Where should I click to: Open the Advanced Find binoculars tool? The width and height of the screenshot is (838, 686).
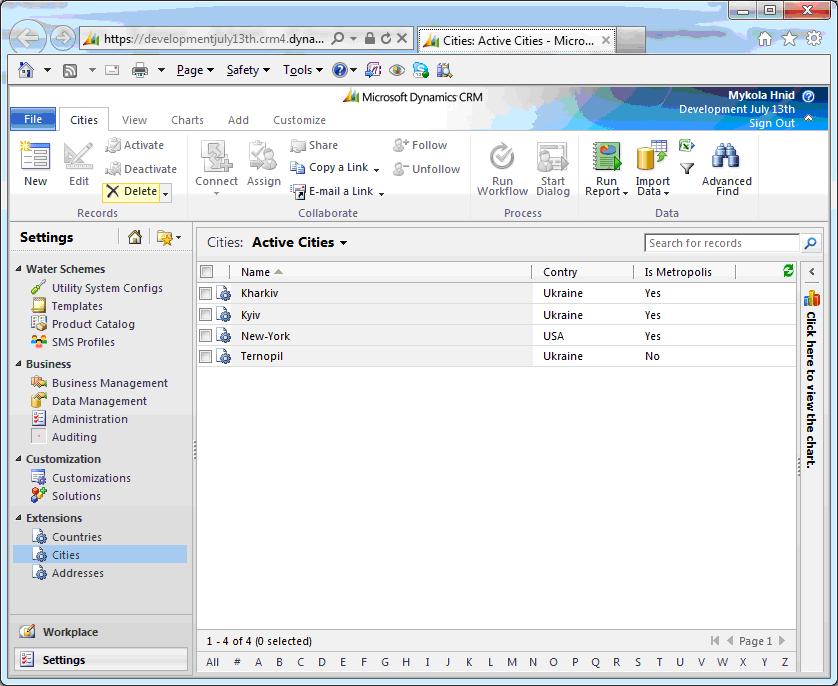coord(726,168)
